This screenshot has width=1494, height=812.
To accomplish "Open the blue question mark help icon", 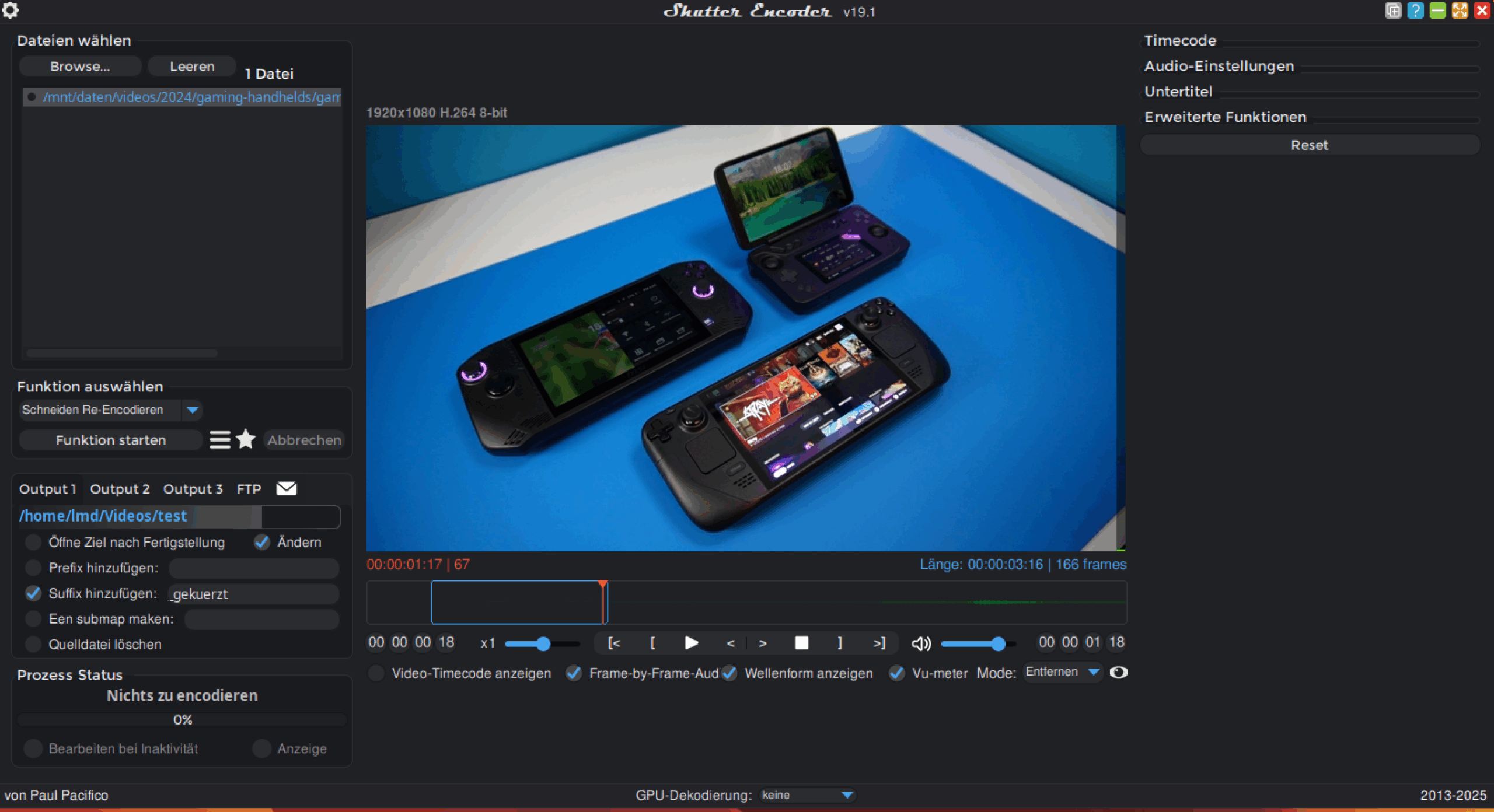I will (1415, 10).
